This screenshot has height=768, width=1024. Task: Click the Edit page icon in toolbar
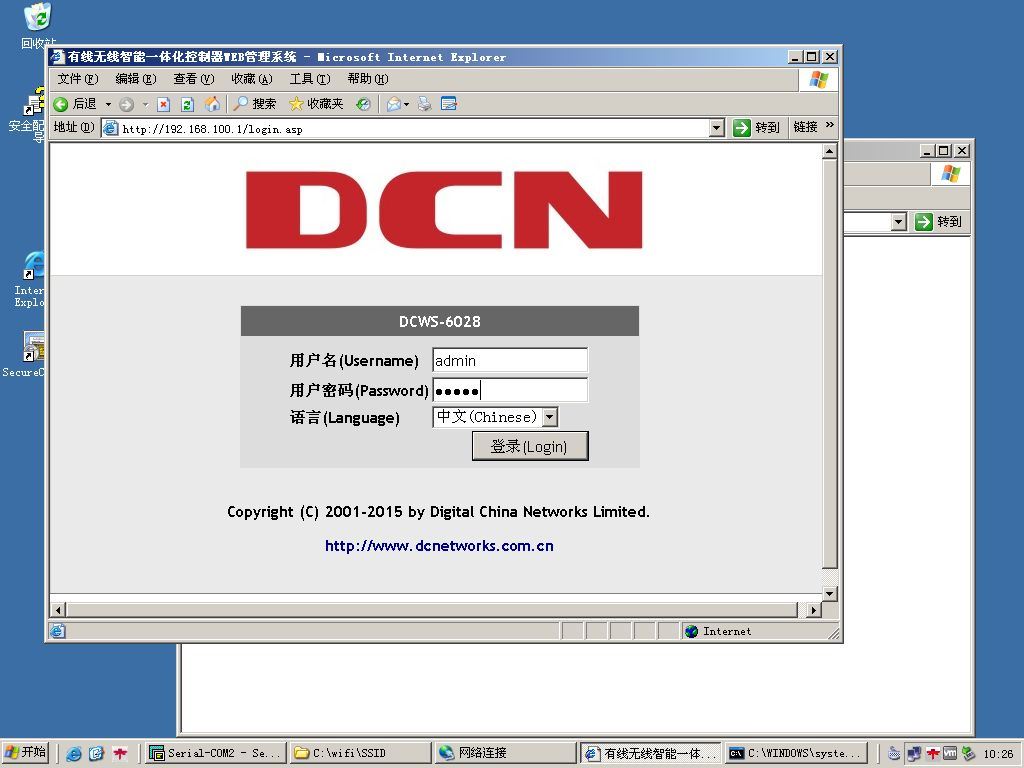click(449, 104)
